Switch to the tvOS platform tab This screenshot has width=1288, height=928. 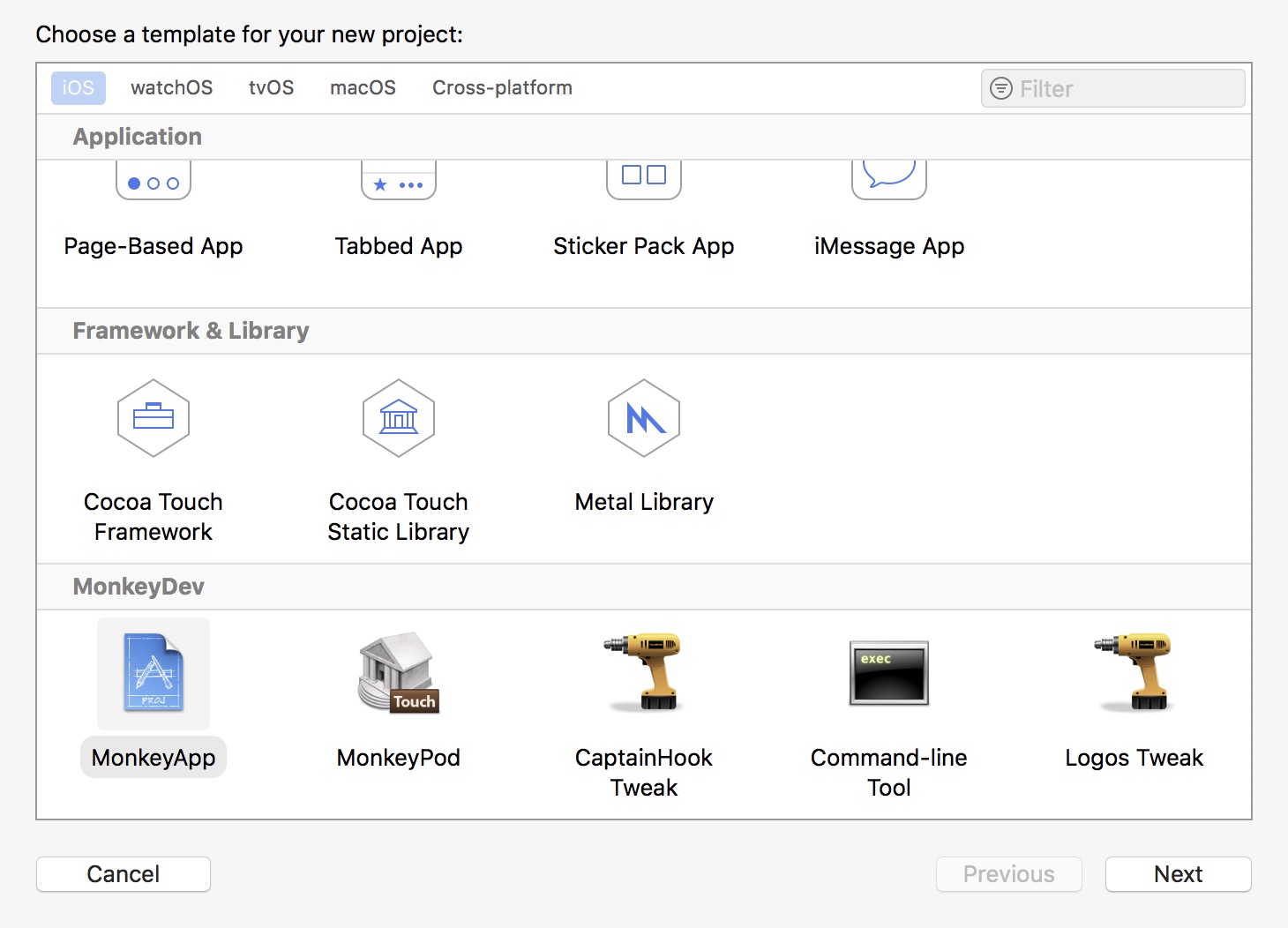[x=272, y=88]
